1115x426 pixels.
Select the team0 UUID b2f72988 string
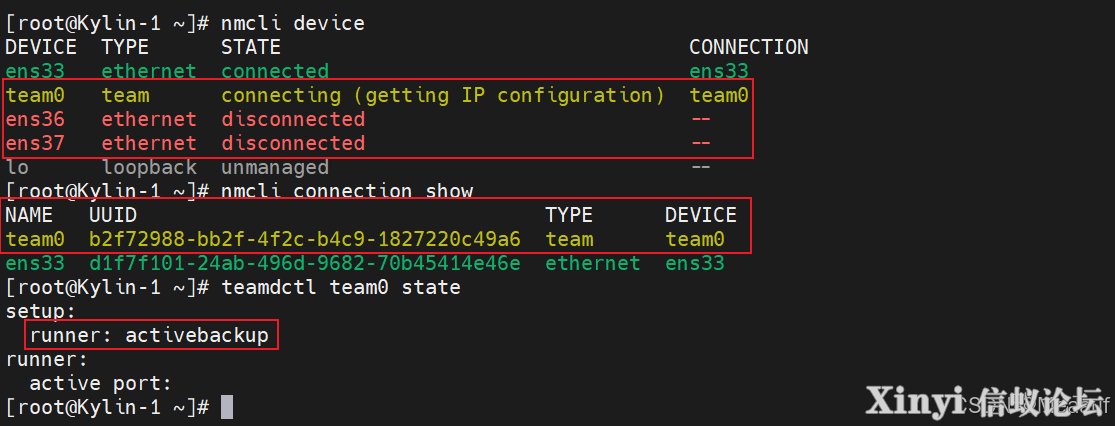304,240
